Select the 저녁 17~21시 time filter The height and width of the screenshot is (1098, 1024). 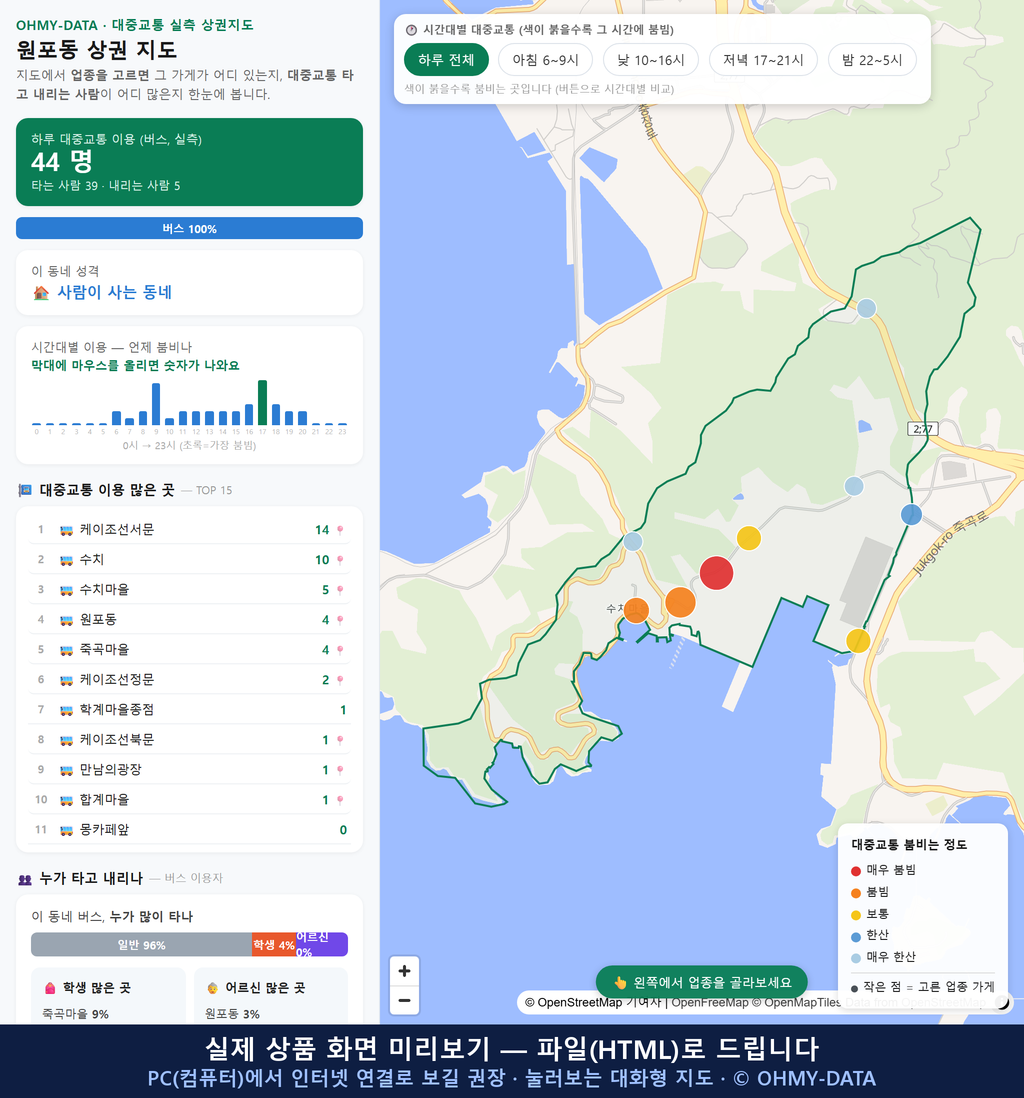[763, 60]
